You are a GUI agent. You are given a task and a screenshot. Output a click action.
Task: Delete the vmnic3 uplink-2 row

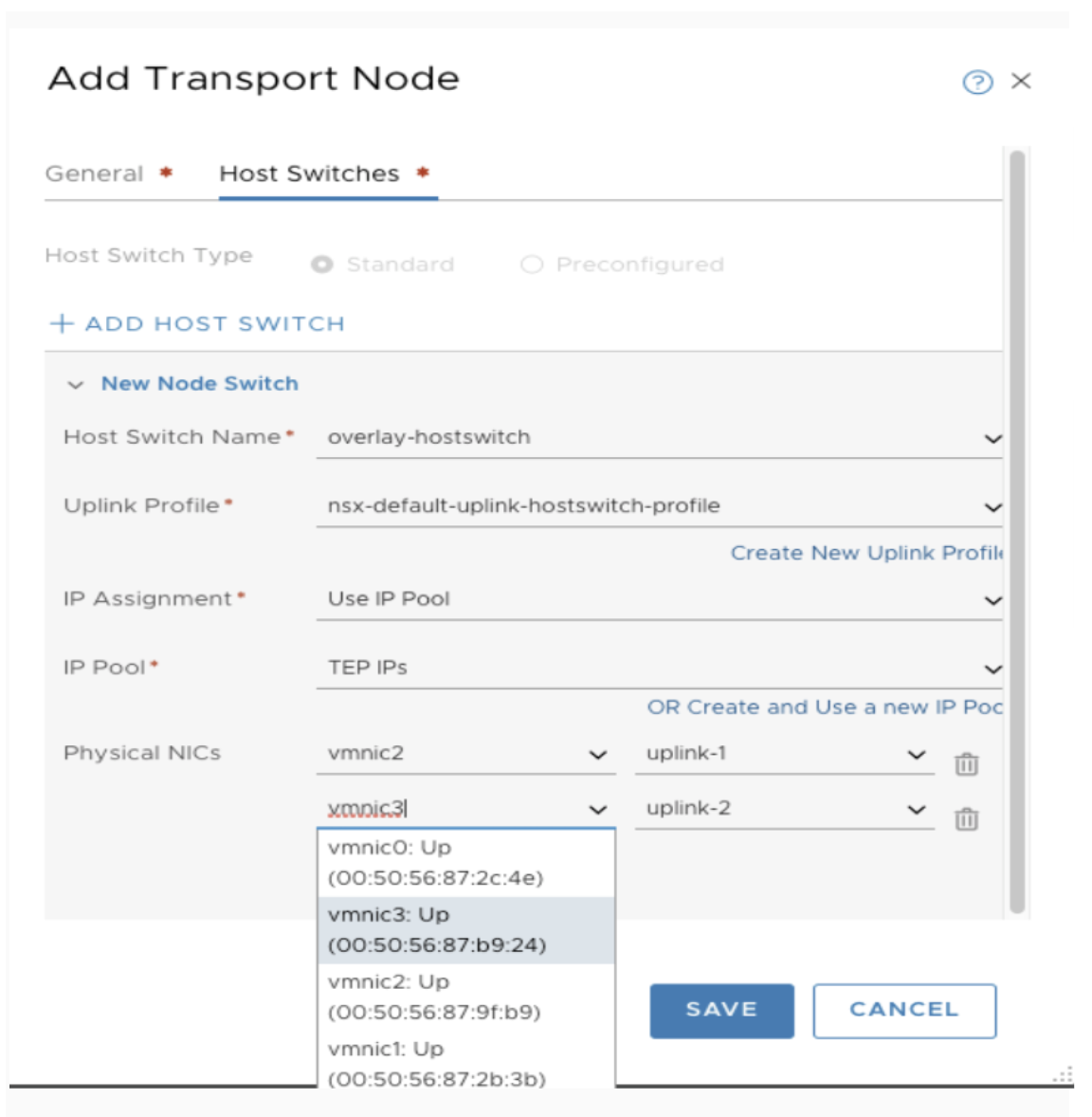966,819
